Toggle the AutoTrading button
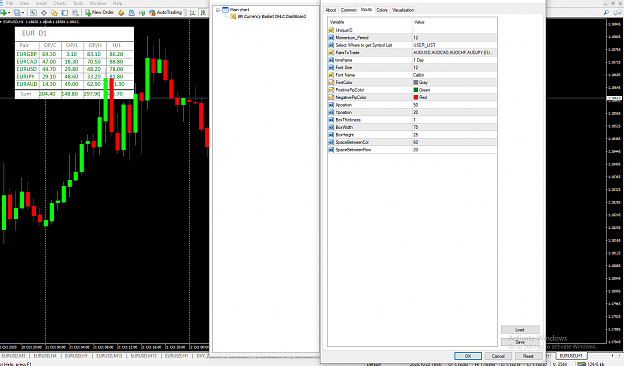 coord(165,12)
